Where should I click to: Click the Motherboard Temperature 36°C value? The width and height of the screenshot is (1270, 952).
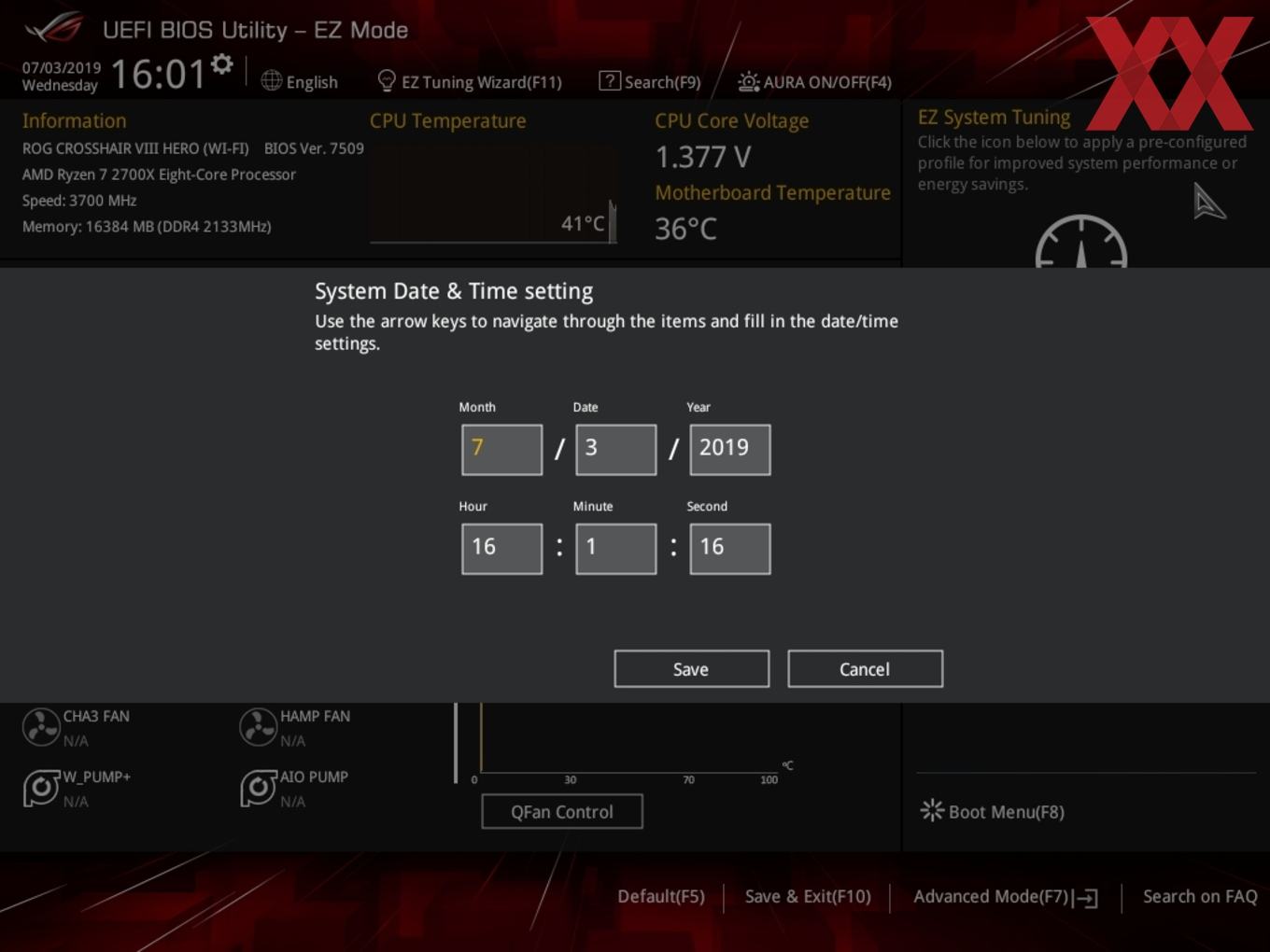point(685,229)
